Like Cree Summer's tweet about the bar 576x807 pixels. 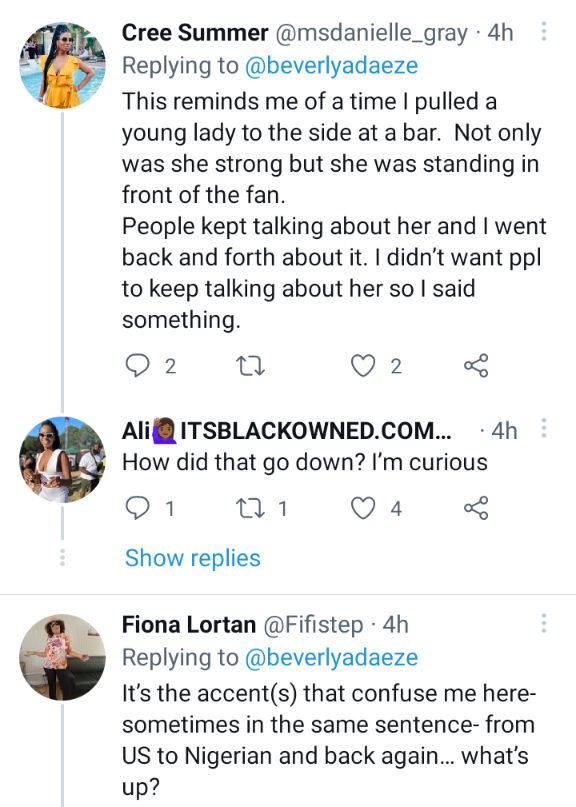coord(363,366)
